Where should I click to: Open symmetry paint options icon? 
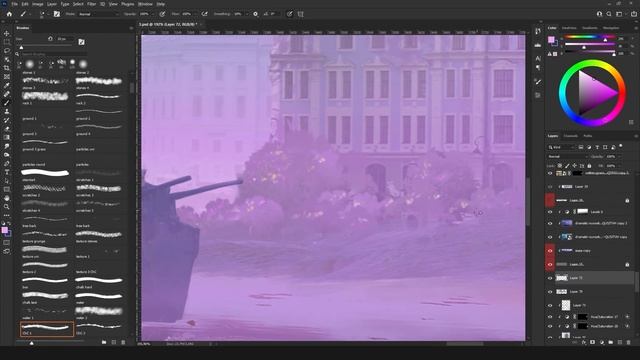301,14
